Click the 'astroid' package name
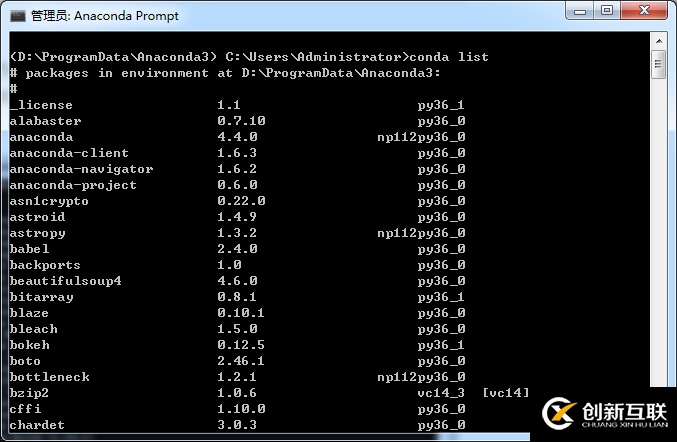The height and width of the screenshot is (442, 677). (37, 217)
